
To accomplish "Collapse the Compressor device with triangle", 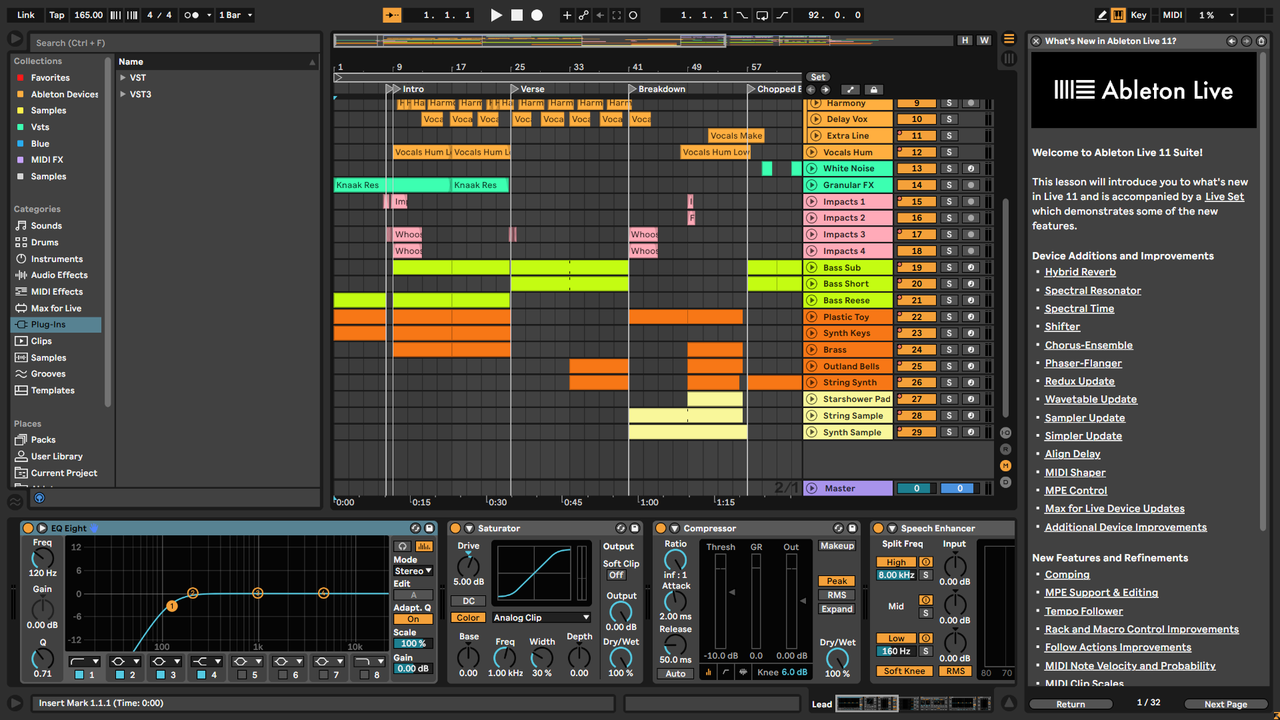I will click(x=674, y=528).
